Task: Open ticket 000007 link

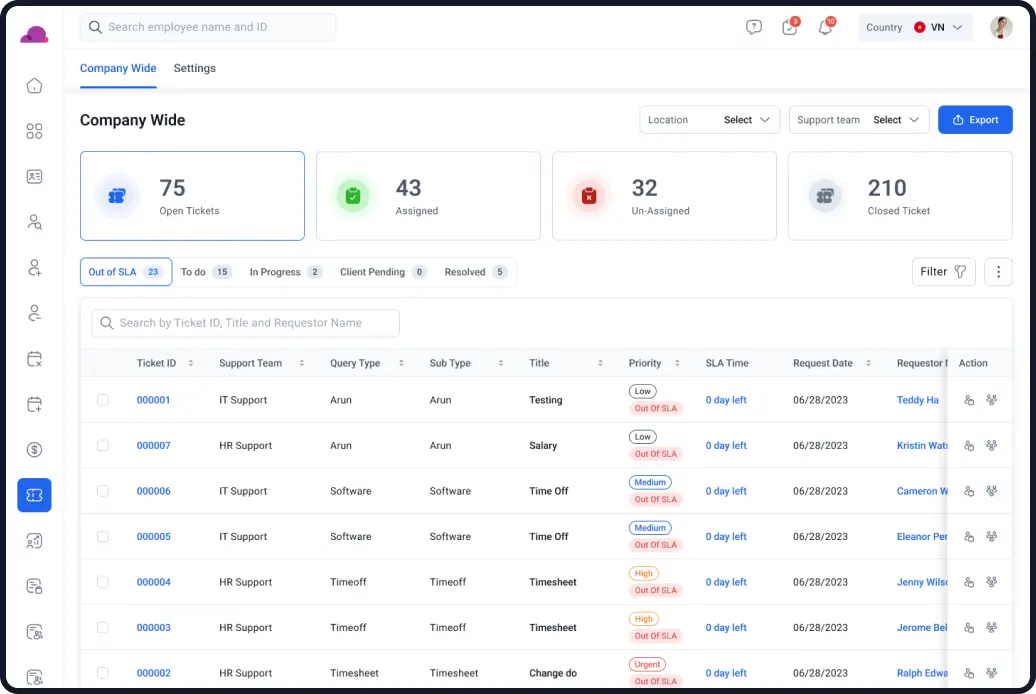Action: coord(153,445)
